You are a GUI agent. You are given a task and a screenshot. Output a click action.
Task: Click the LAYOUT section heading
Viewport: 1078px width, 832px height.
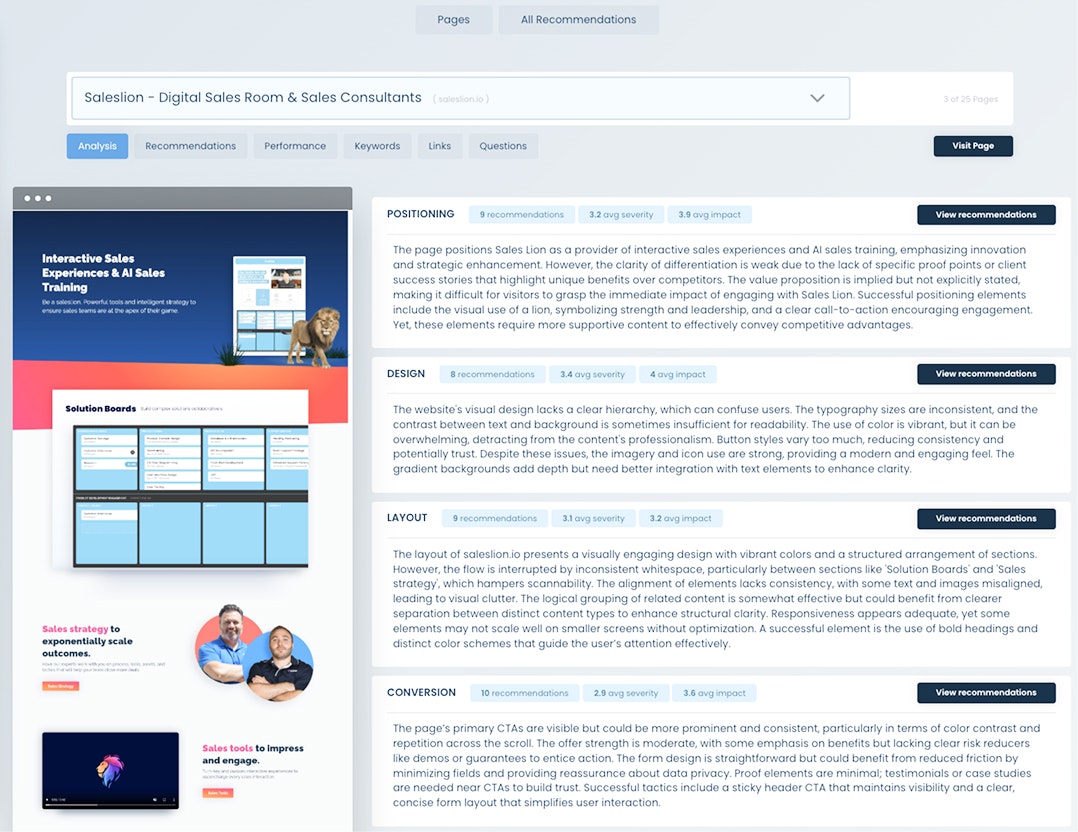pos(407,518)
